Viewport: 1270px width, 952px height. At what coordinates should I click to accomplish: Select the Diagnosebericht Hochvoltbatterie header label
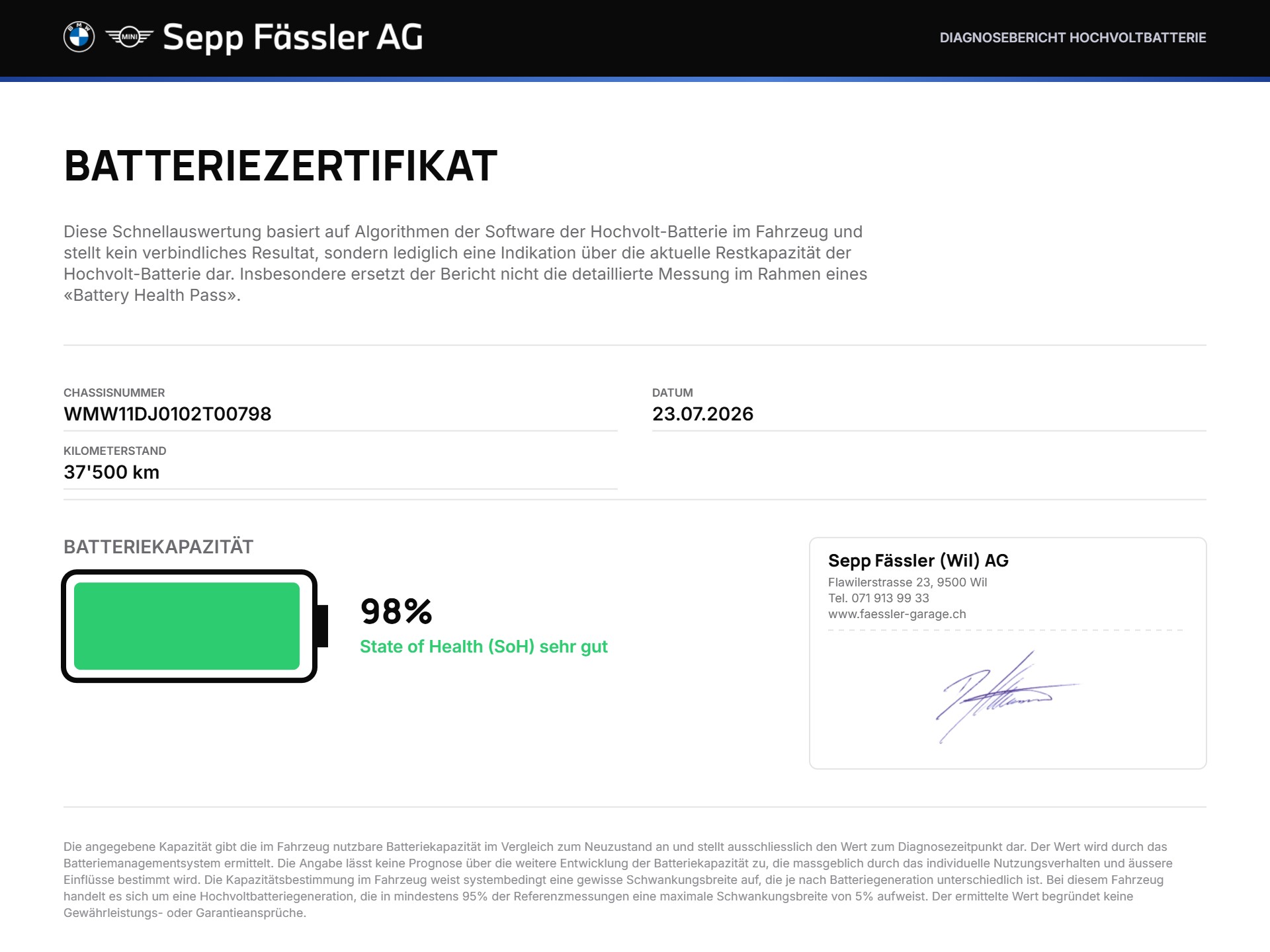[1073, 38]
